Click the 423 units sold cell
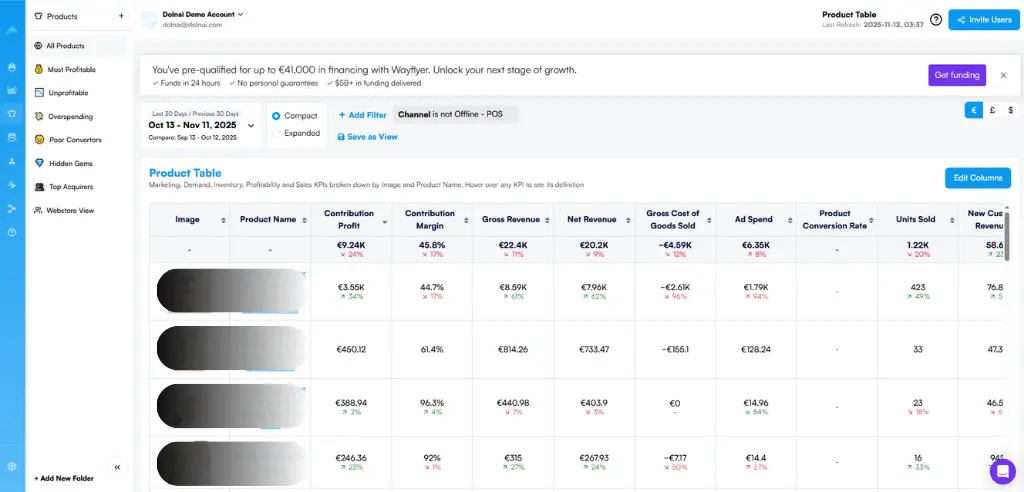This screenshot has width=1024, height=492. point(918,291)
